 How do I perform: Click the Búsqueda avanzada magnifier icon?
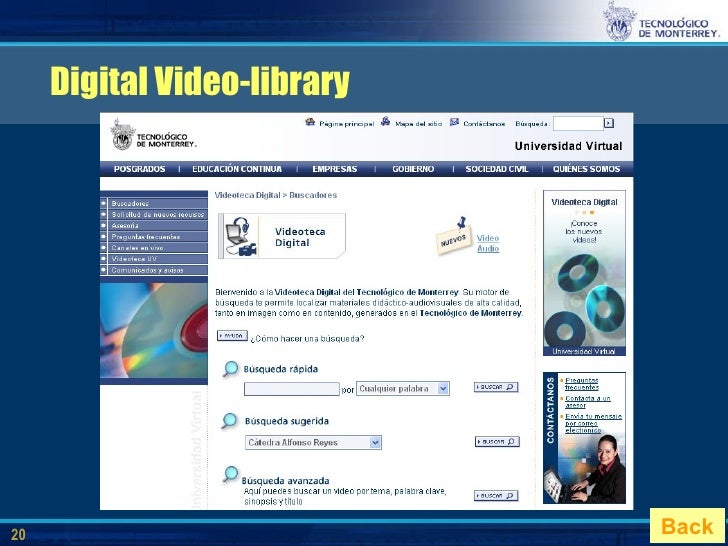click(230, 474)
